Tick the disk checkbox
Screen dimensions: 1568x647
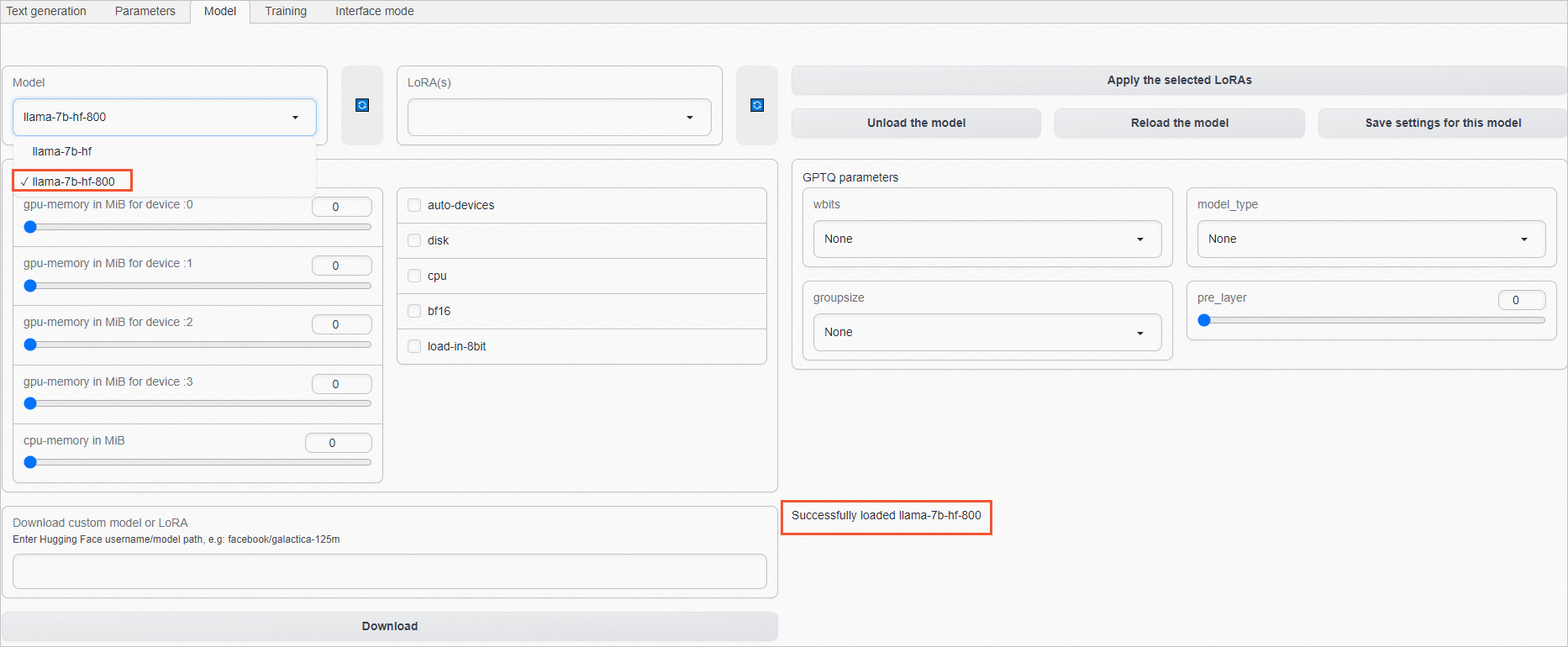[x=414, y=240]
